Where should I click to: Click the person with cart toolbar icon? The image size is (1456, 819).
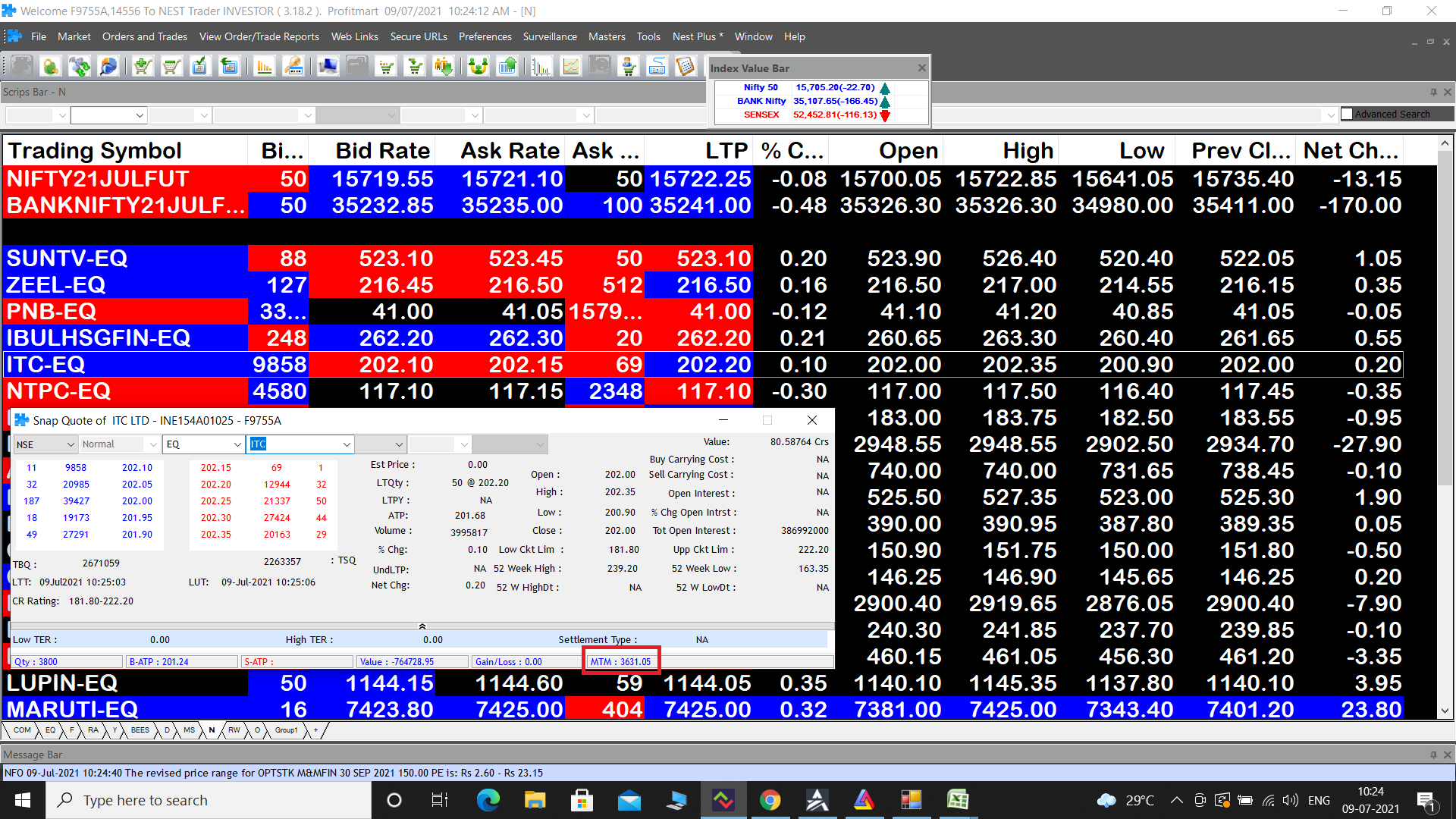click(x=629, y=67)
